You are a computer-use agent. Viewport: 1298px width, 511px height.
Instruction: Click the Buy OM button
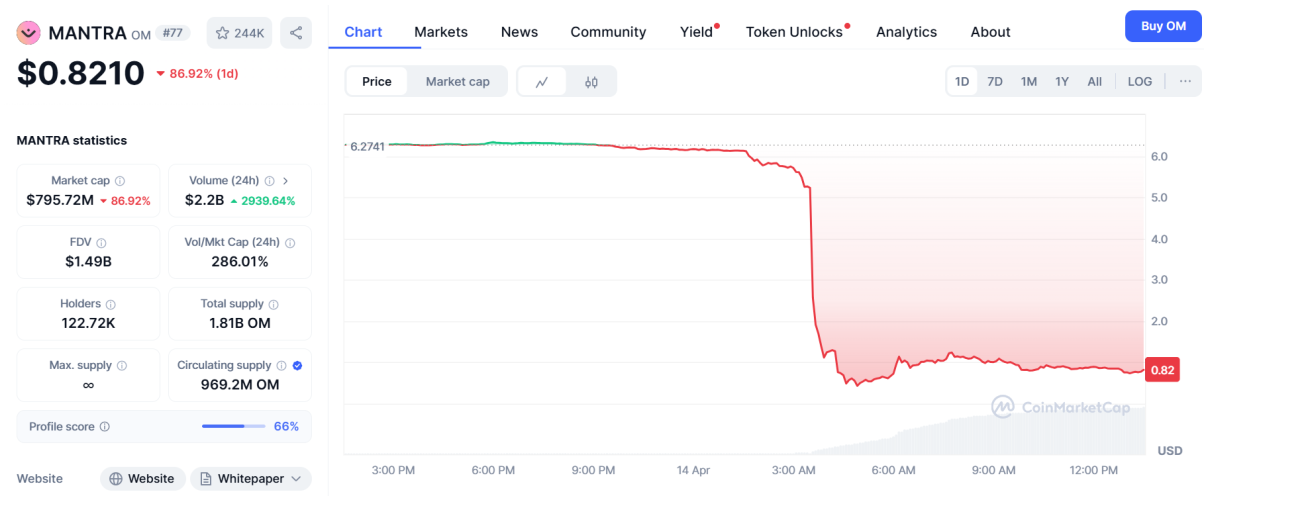1163,26
